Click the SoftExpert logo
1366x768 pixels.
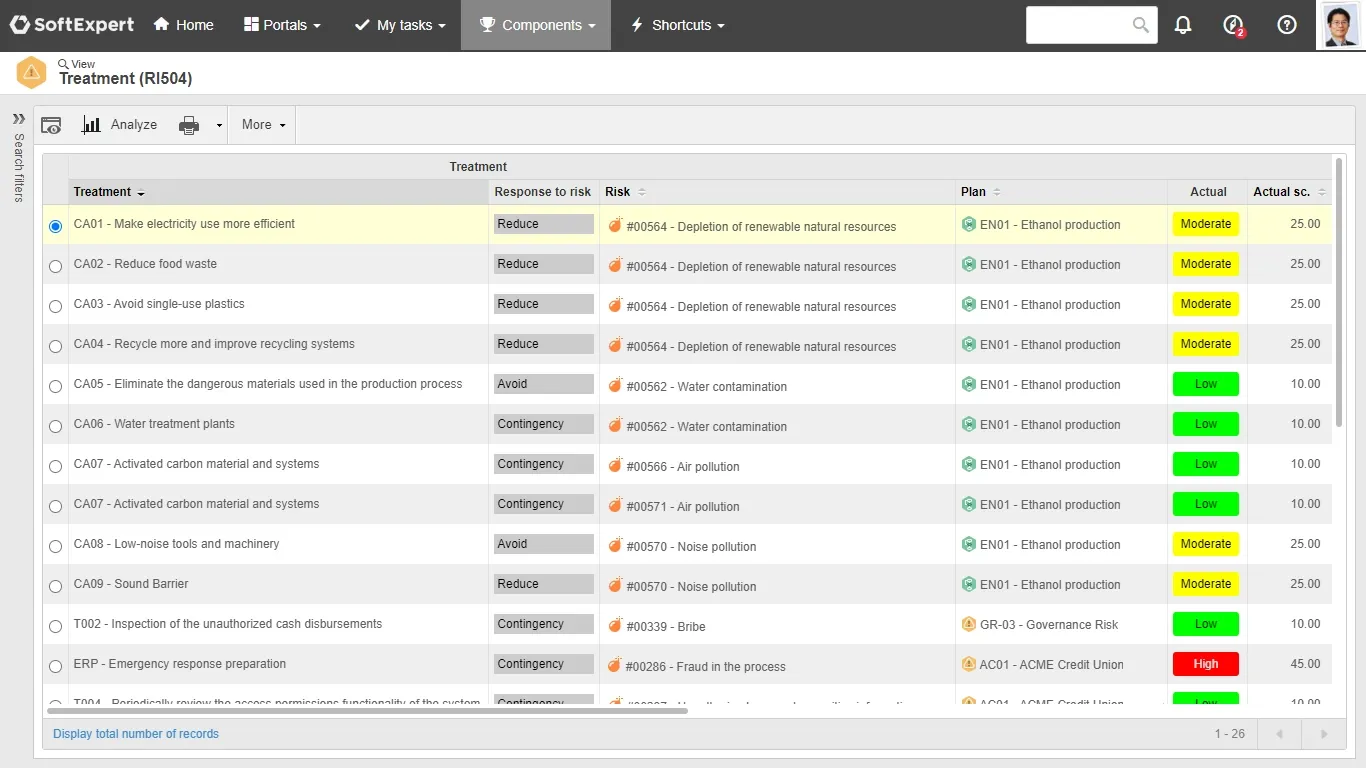pyautogui.click(x=71, y=25)
